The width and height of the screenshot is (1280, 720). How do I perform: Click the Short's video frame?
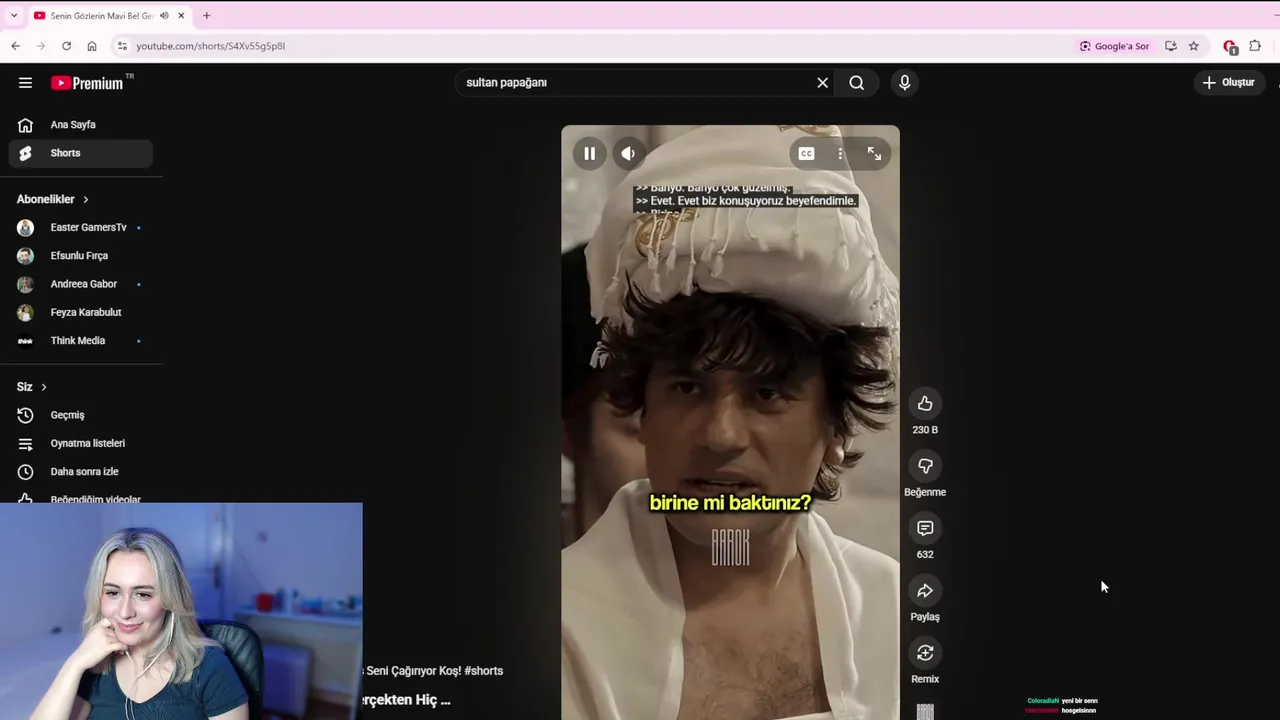[730, 422]
